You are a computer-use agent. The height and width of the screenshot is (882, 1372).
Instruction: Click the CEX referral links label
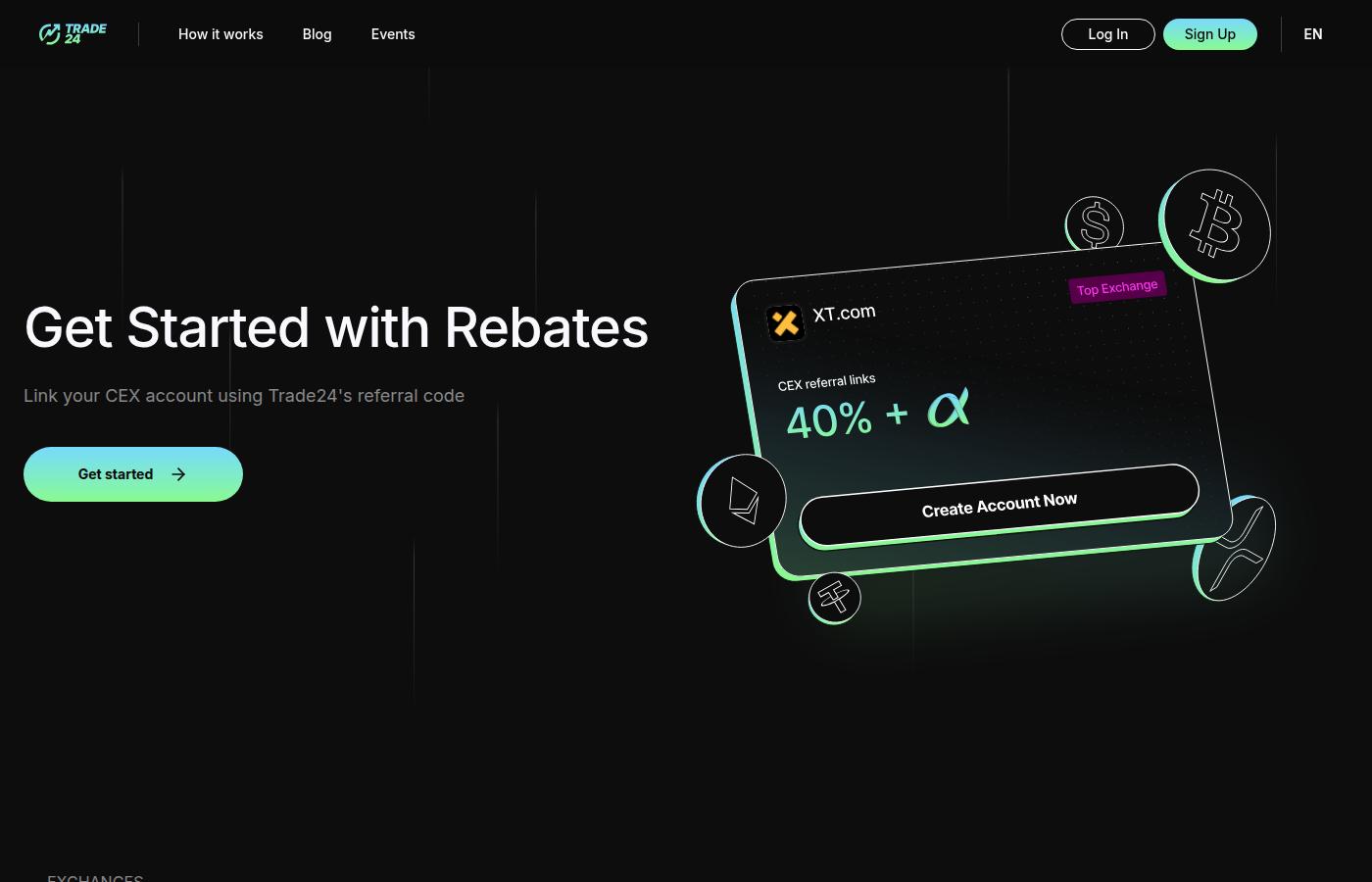coord(826,381)
